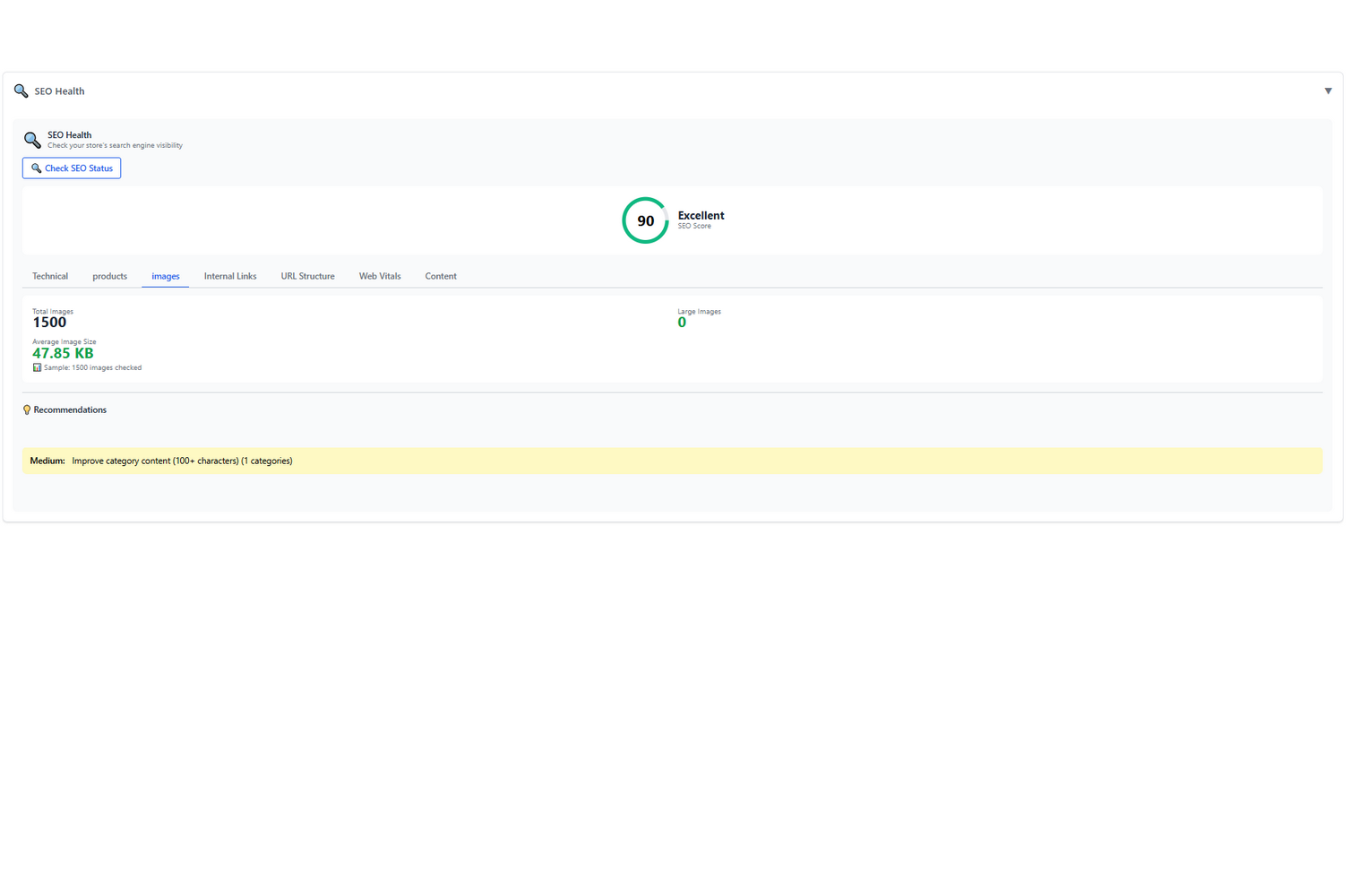Click the Large Images count 0
Viewport: 1351px width, 896px height.
tap(682, 323)
